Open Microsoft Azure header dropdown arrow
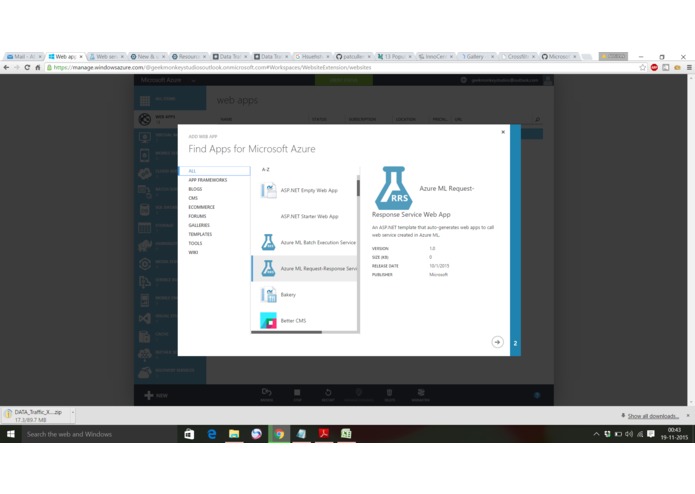The image size is (695, 494). click(x=194, y=81)
